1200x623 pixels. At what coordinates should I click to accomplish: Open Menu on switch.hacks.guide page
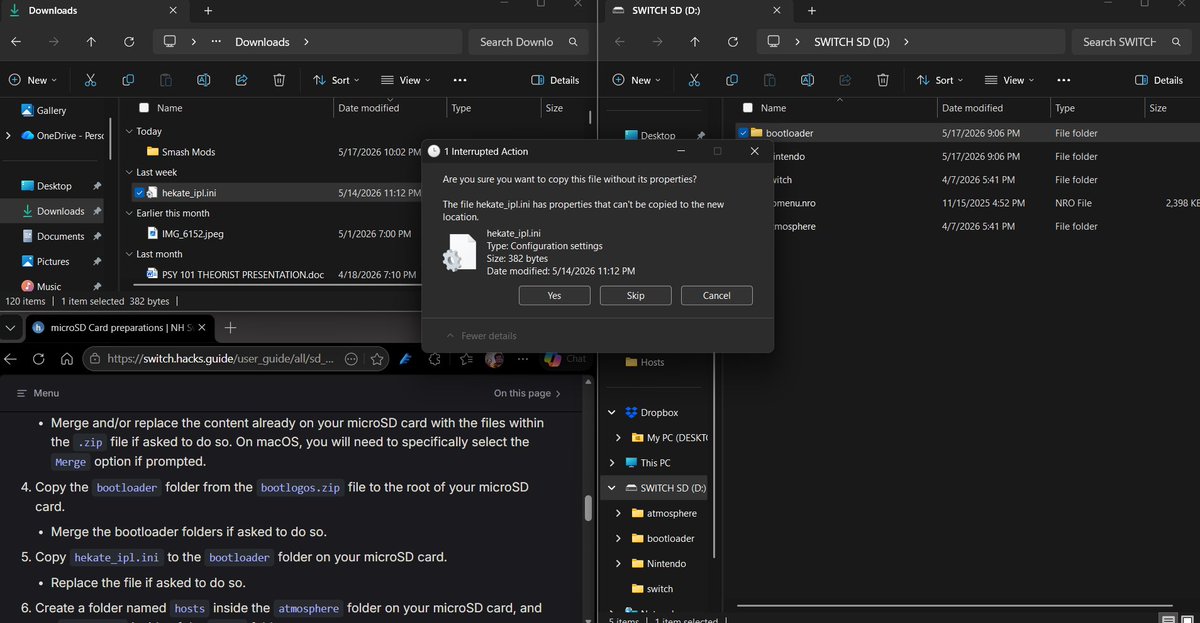pyautogui.click(x=38, y=393)
